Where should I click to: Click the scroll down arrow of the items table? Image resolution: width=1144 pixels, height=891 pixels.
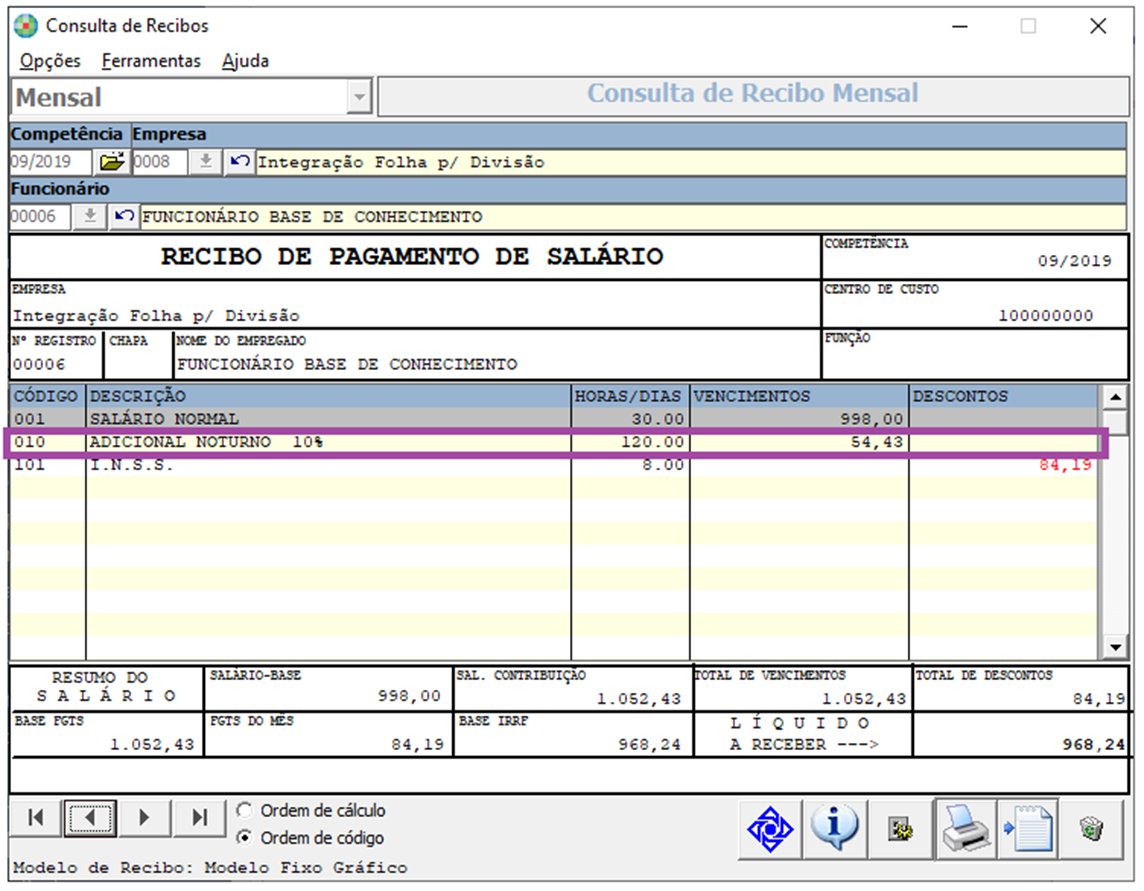(x=1114, y=647)
